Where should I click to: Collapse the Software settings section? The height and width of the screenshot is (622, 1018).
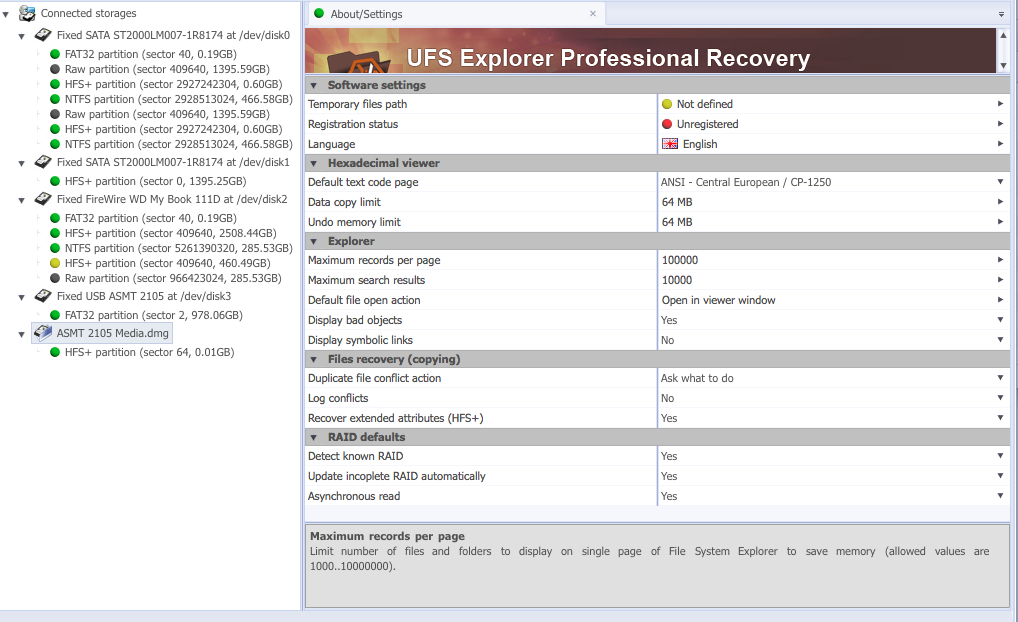[x=314, y=85]
